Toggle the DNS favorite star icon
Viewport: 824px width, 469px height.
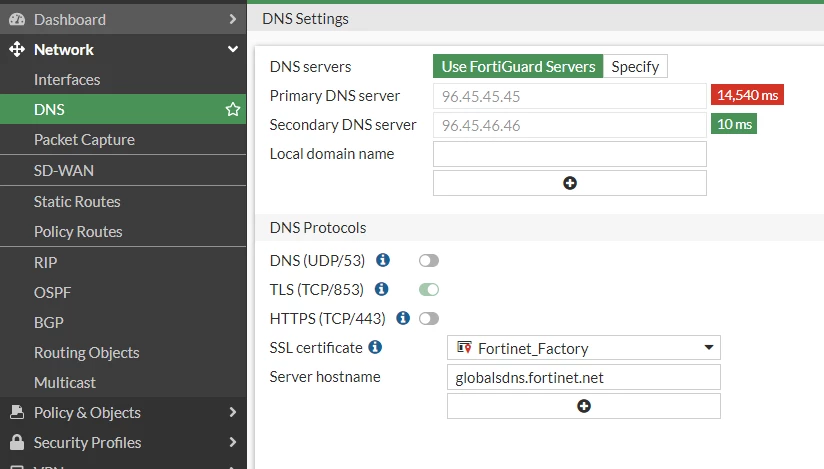point(233,109)
